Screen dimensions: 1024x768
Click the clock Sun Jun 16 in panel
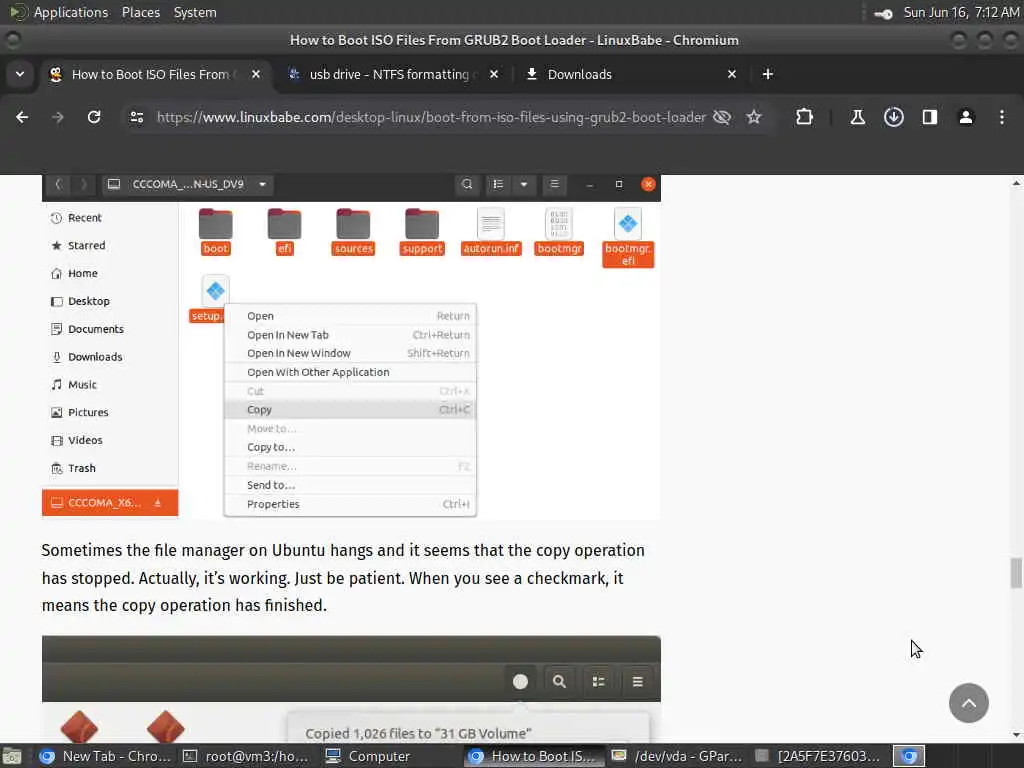click(961, 12)
